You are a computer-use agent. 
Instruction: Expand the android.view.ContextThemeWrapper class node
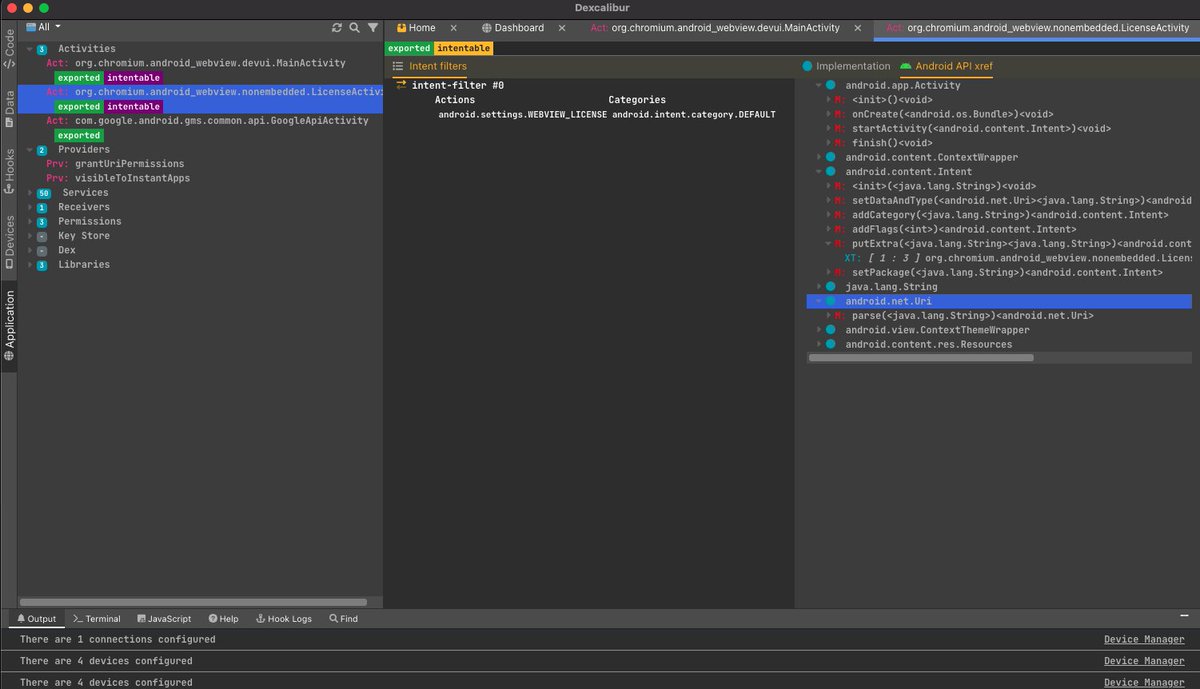819,330
